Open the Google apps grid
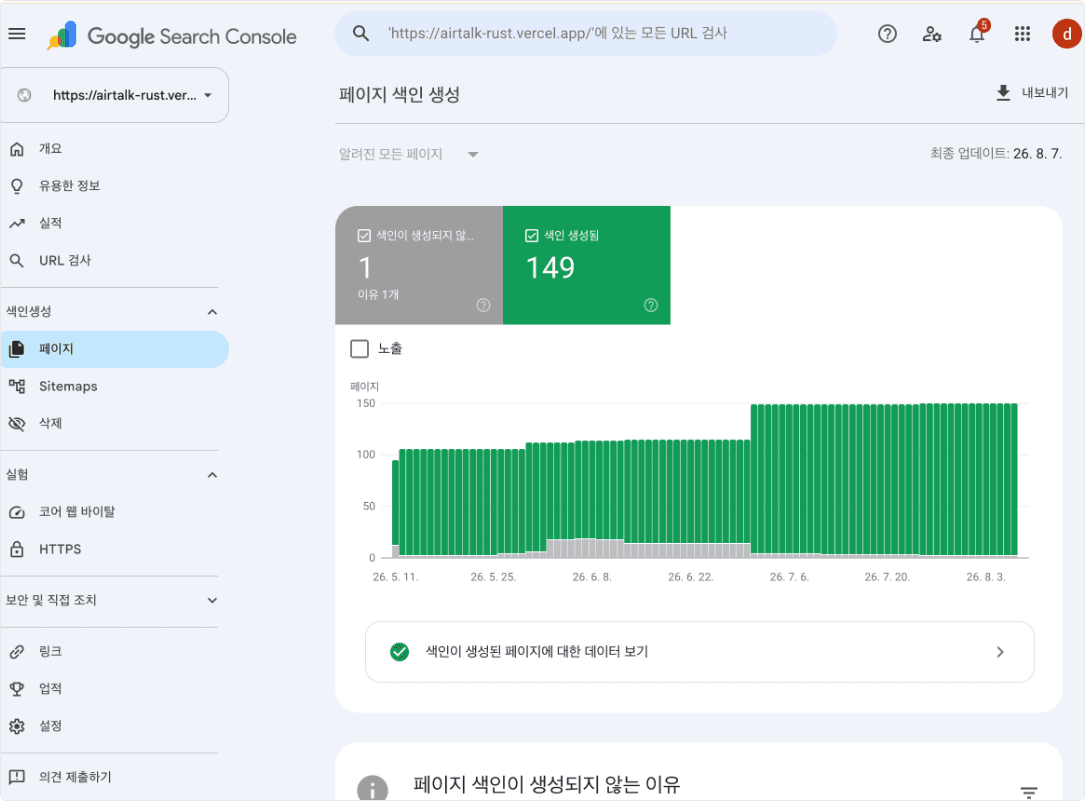The width and height of the screenshot is (1085, 801). coord(1022,34)
